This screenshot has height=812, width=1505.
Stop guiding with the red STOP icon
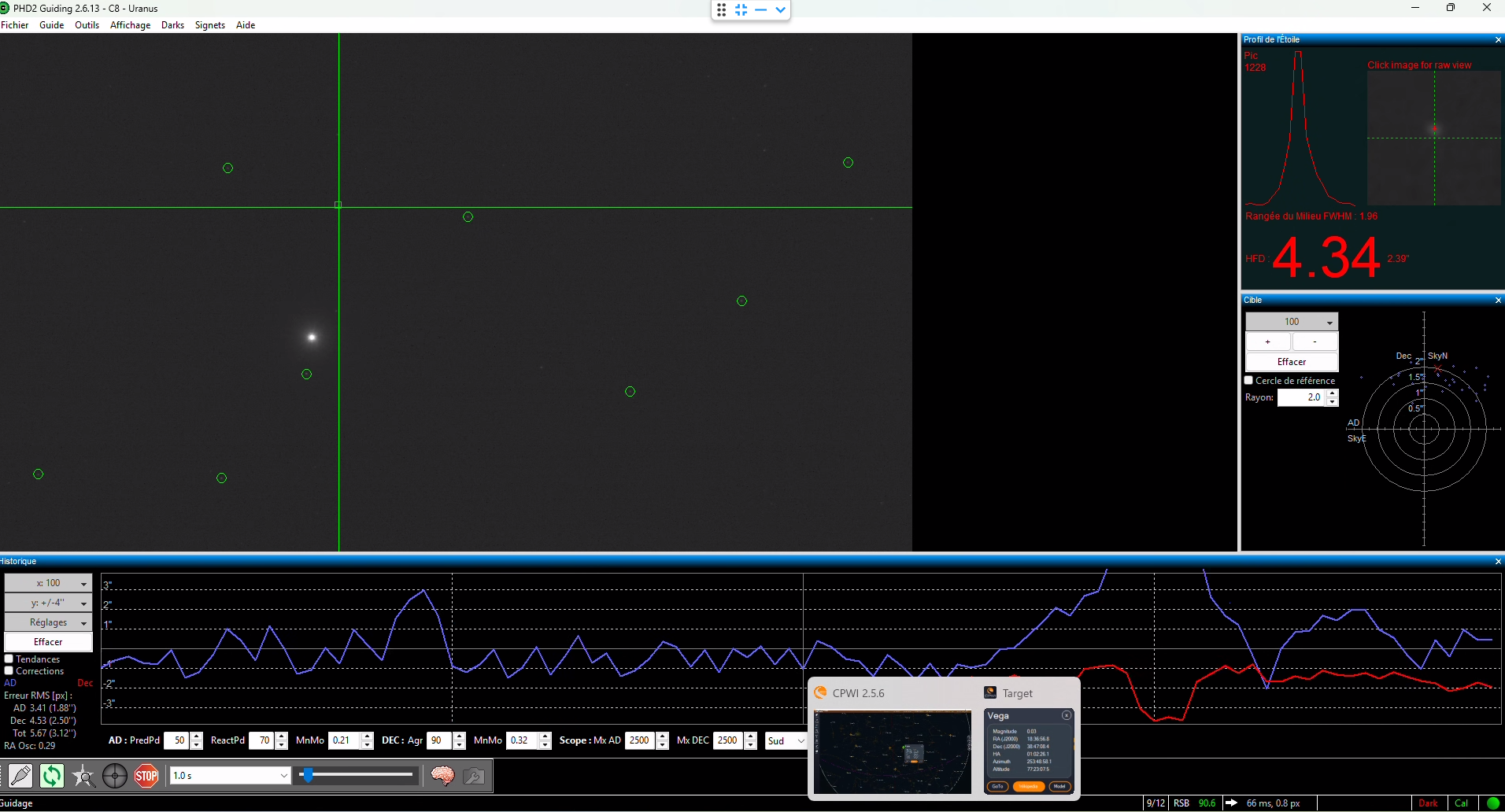click(x=146, y=776)
